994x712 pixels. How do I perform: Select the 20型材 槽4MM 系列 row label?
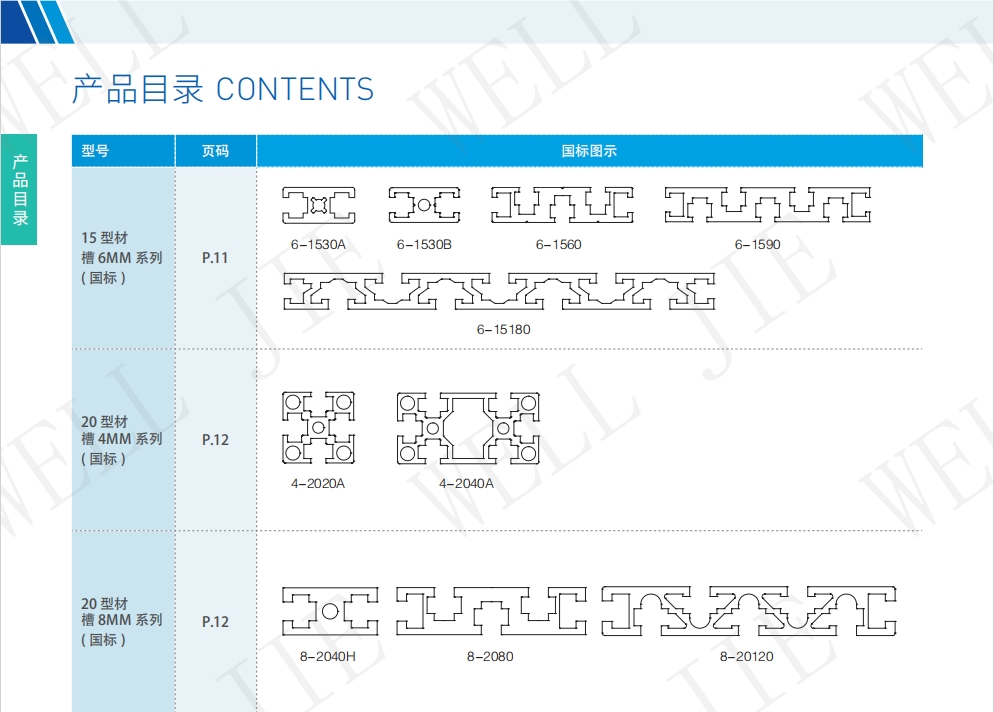click(x=122, y=439)
